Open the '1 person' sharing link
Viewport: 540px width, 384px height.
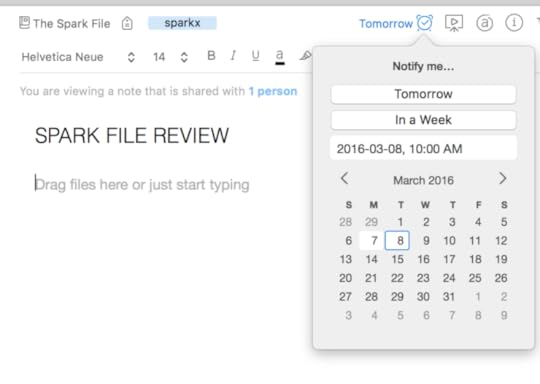pyautogui.click(x=273, y=91)
